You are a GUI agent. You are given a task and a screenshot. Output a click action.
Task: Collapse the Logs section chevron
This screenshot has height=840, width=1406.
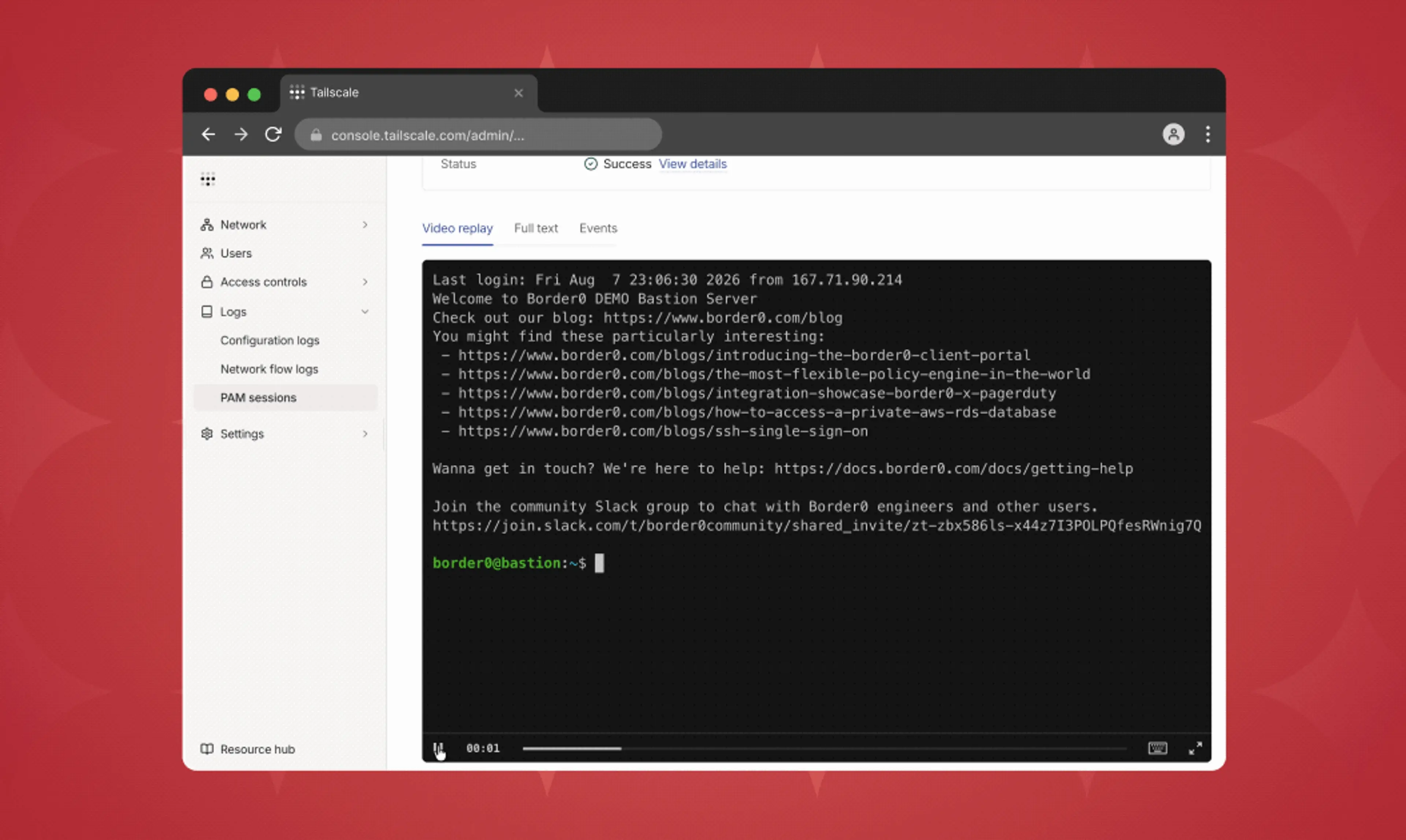click(365, 312)
